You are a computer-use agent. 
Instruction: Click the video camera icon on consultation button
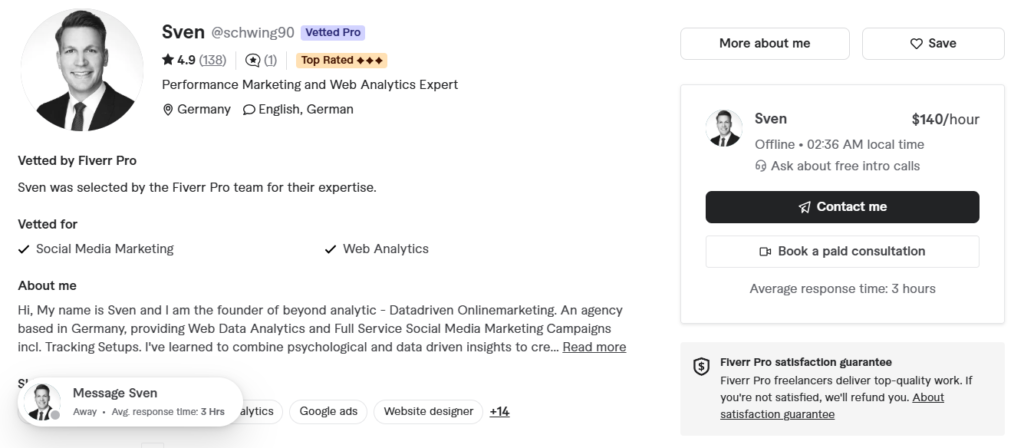pyautogui.click(x=765, y=251)
